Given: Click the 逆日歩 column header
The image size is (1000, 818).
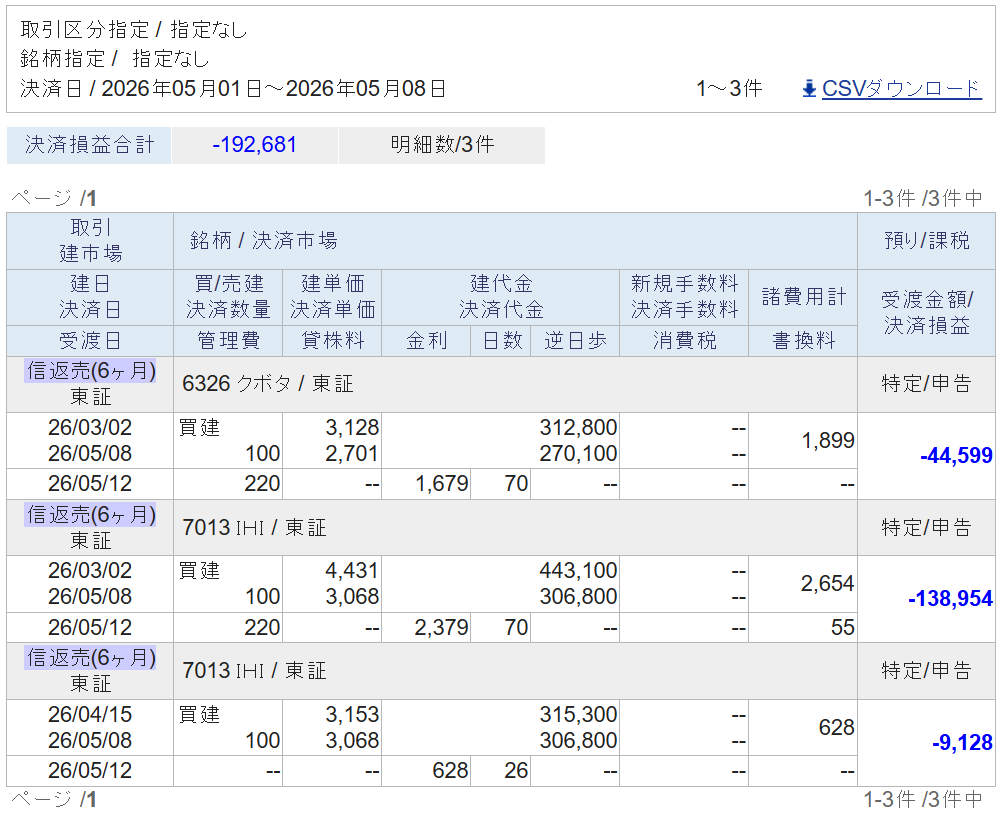Looking at the screenshot, I should tap(575, 340).
